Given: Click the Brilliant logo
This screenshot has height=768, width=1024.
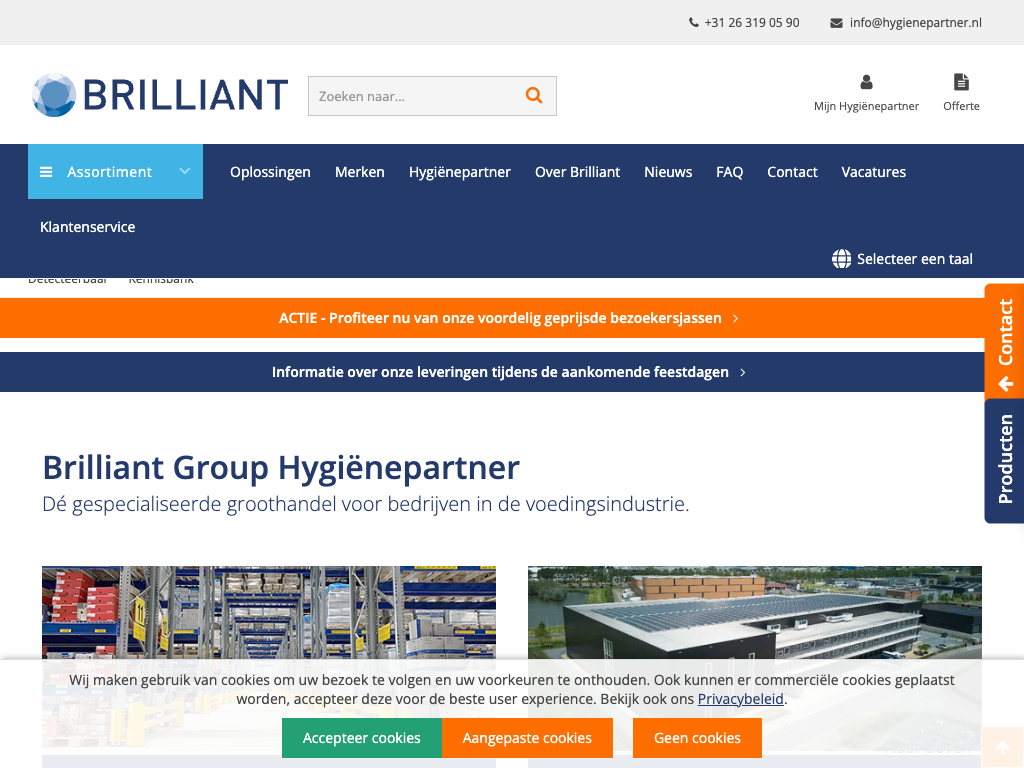Looking at the screenshot, I should (160, 95).
